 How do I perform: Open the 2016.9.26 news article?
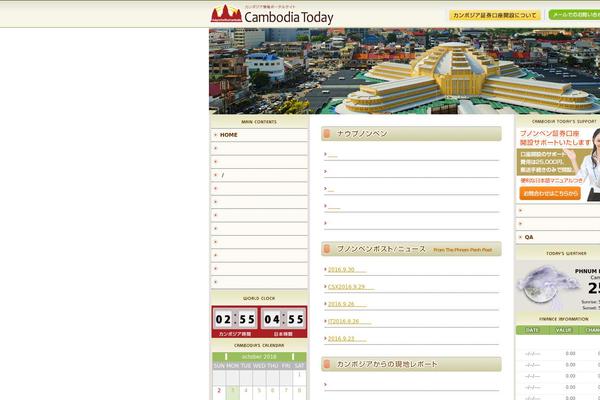point(347,304)
